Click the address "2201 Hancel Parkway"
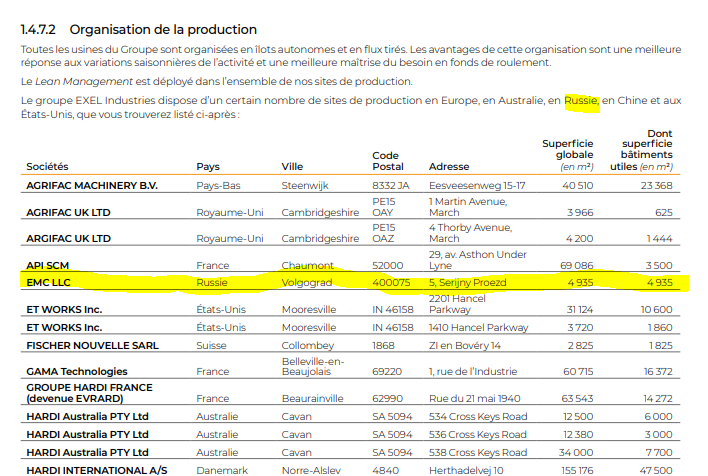The image size is (708, 476). (457, 304)
